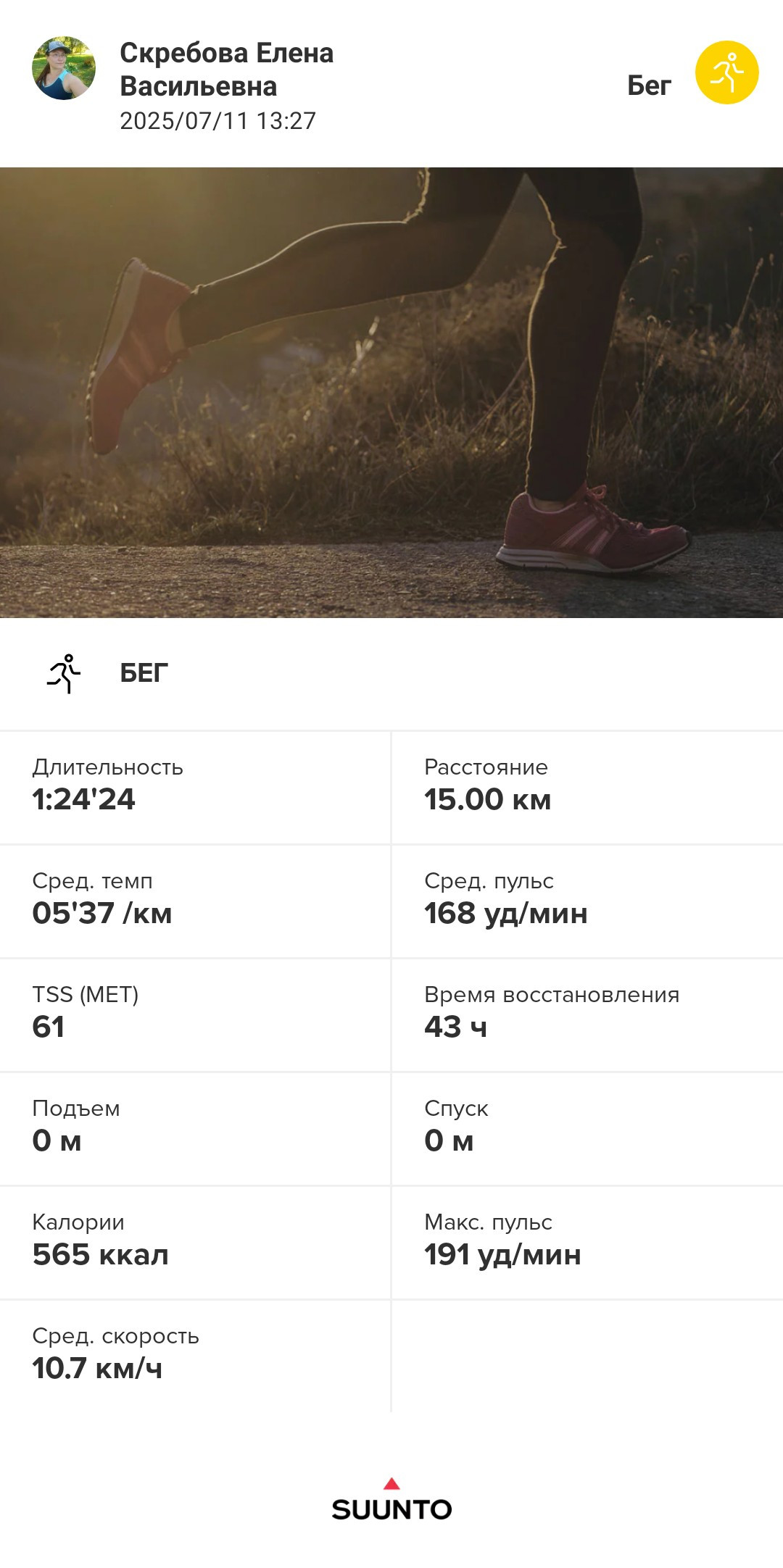Image resolution: width=783 pixels, height=1568 pixels.
Task: Tap the Бег label in the header
Action: click(649, 86)
